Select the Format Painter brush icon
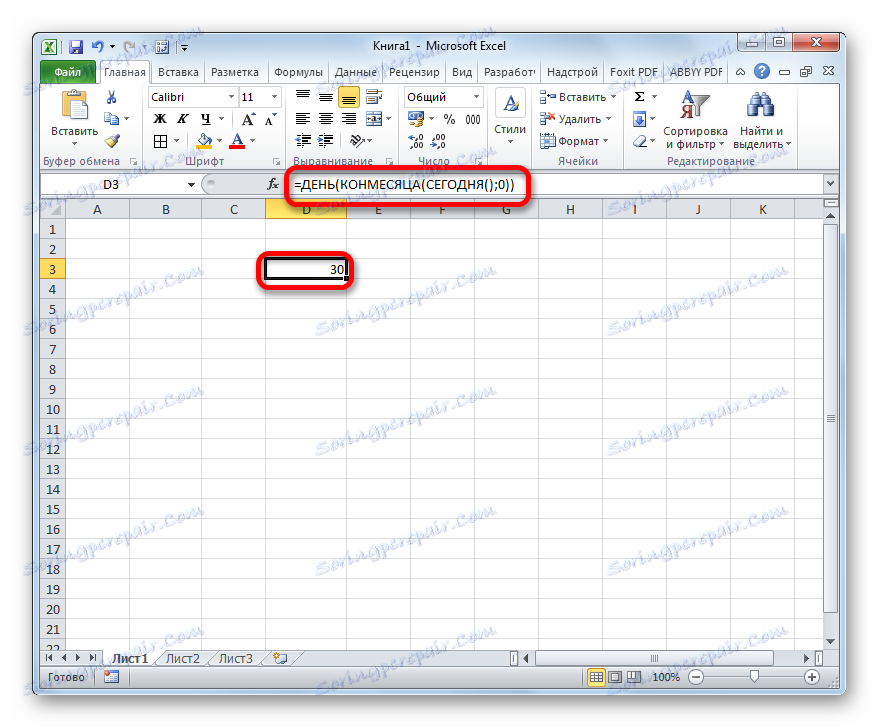879x728 pixels. [109, 140]
